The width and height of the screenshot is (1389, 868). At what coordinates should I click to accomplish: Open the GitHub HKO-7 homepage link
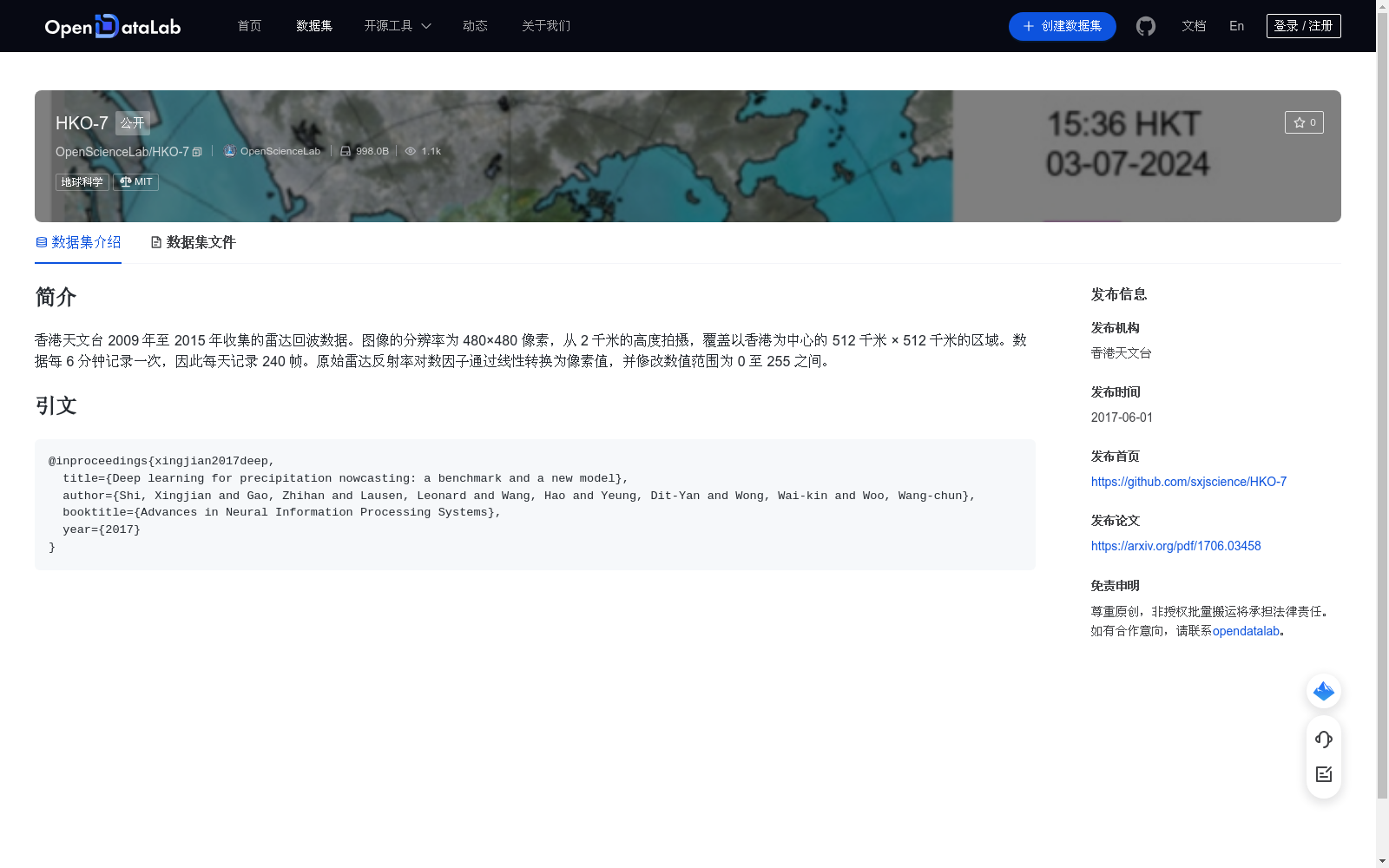click(x=1188, y=482)
